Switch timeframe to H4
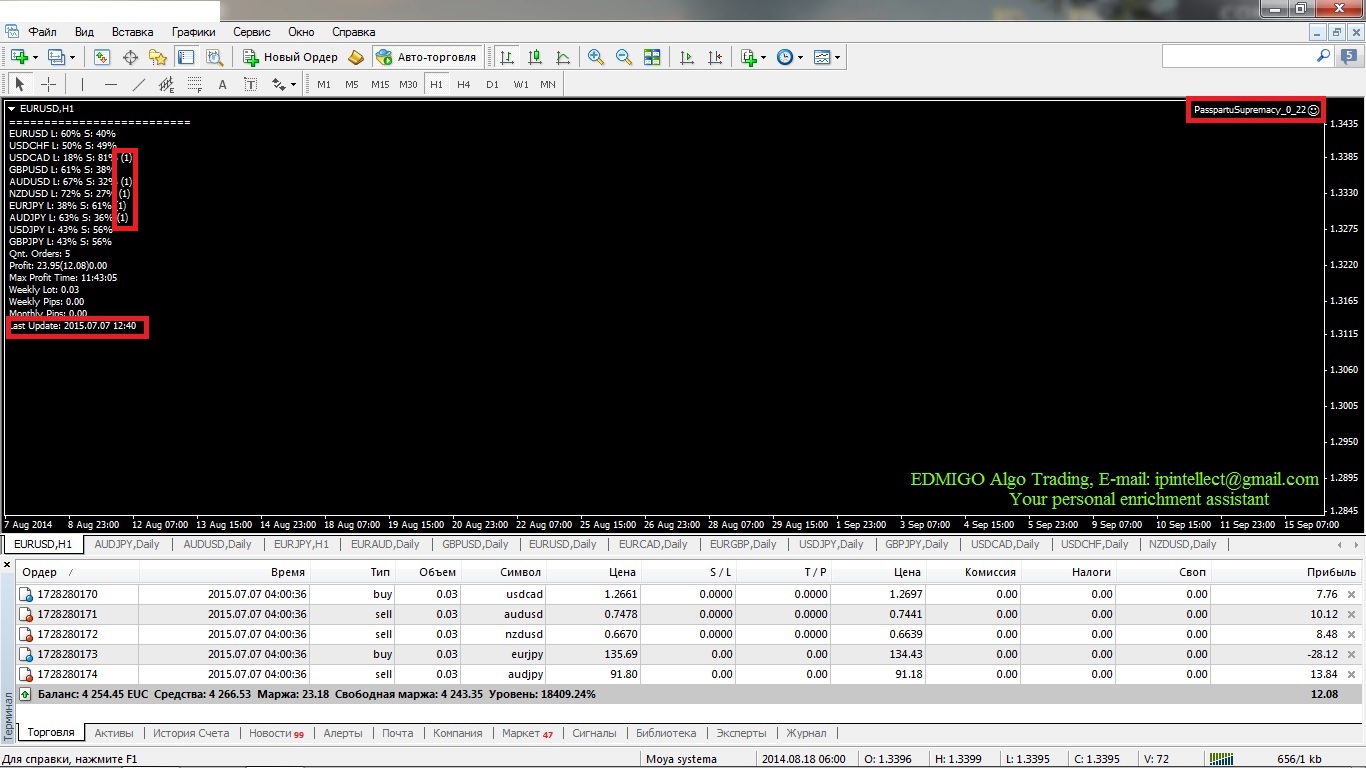 [x=464, y=84]
